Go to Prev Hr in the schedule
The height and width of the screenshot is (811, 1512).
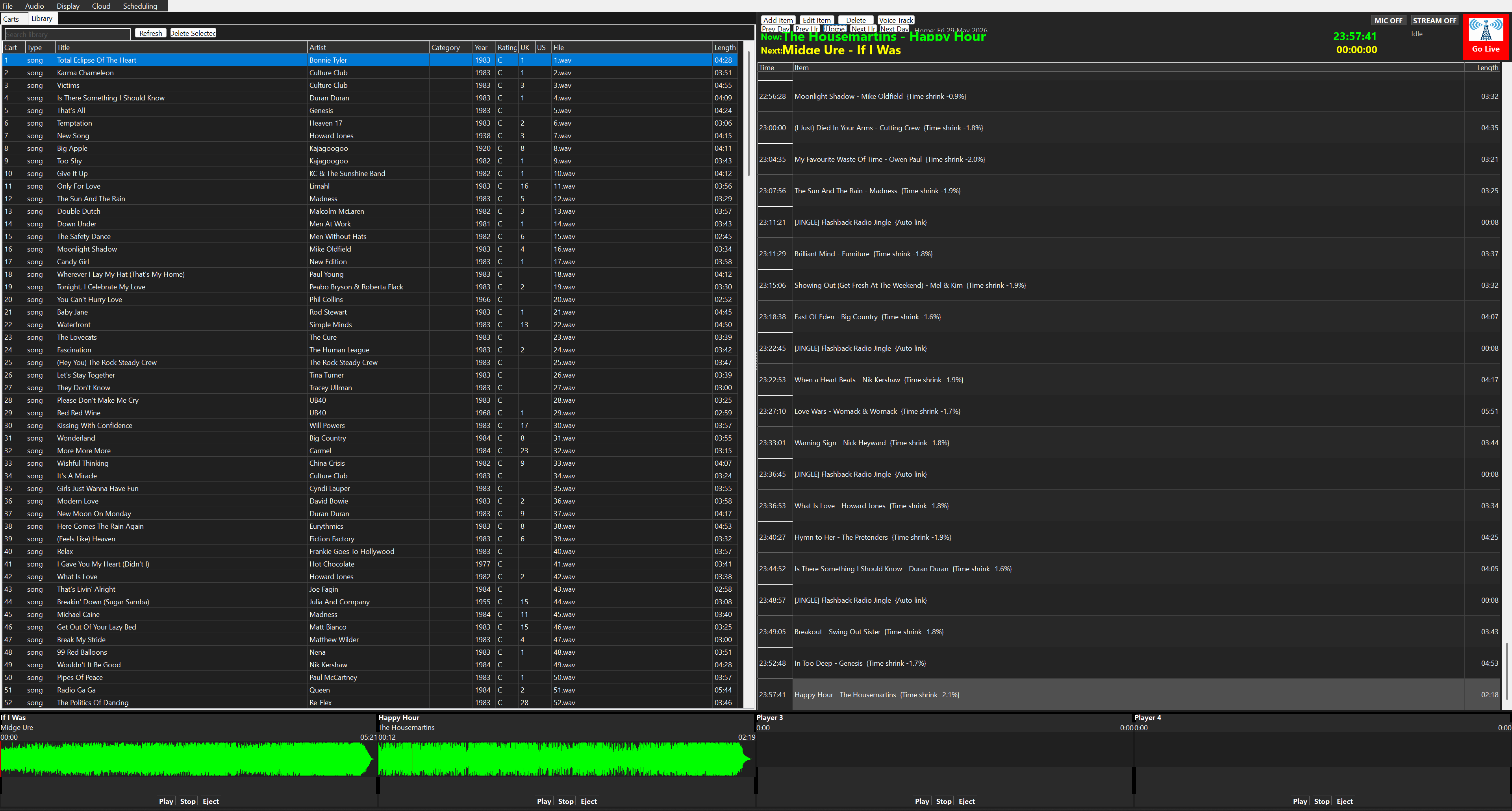pos(806,29)
